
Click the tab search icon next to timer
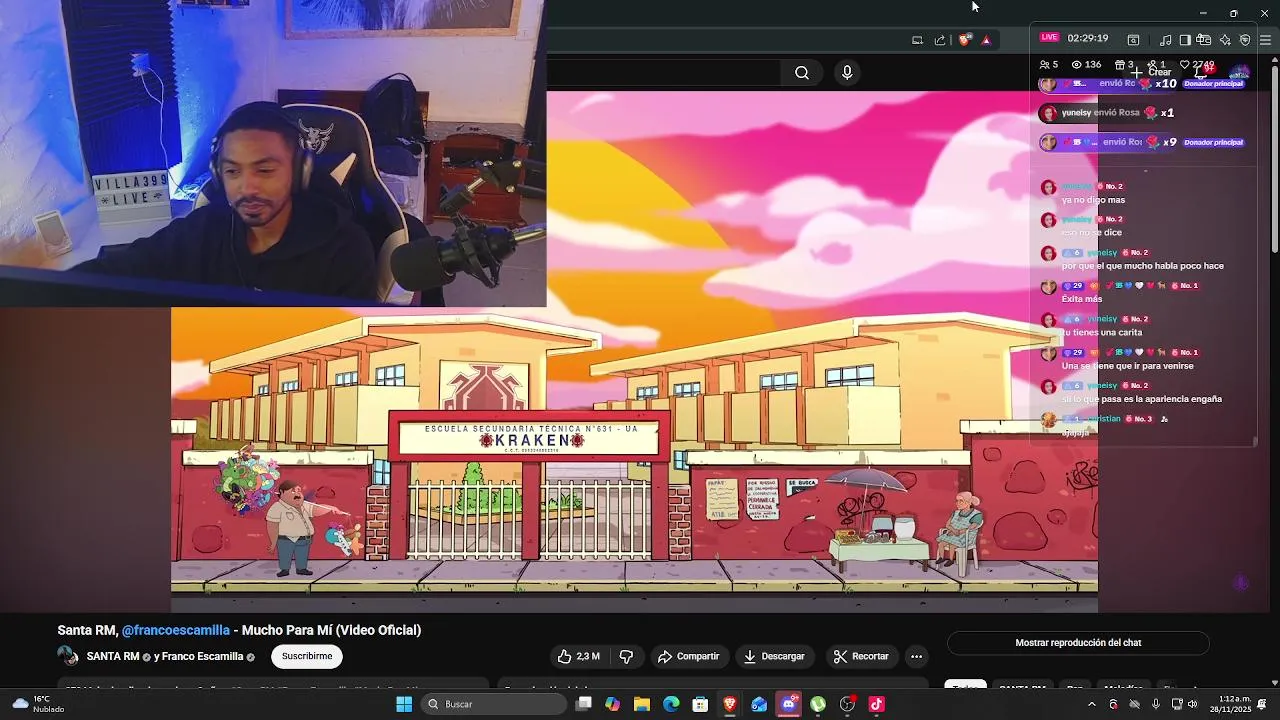(x=1133, y=40)
